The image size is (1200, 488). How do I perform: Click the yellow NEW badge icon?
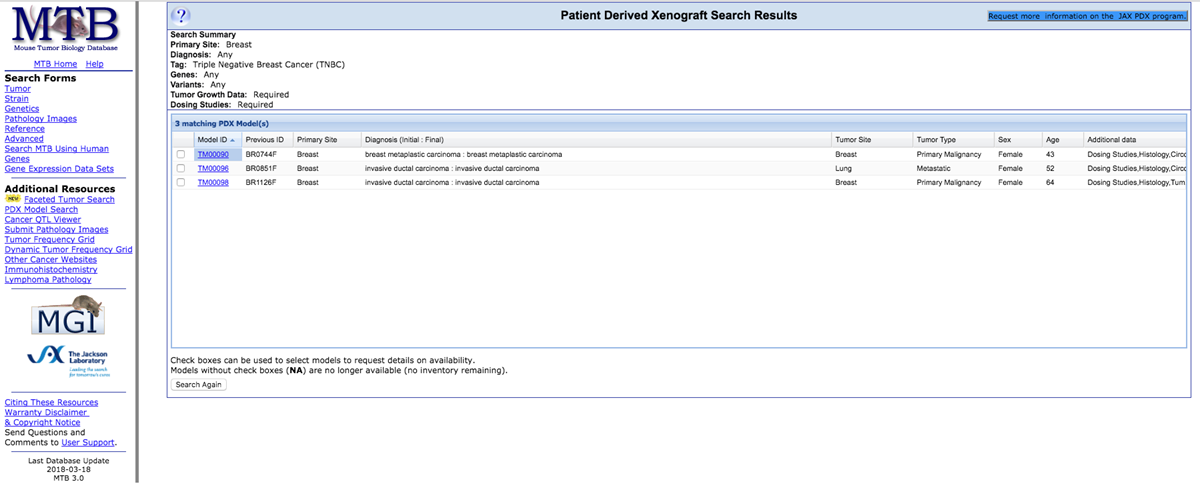(x=13, y=200)
